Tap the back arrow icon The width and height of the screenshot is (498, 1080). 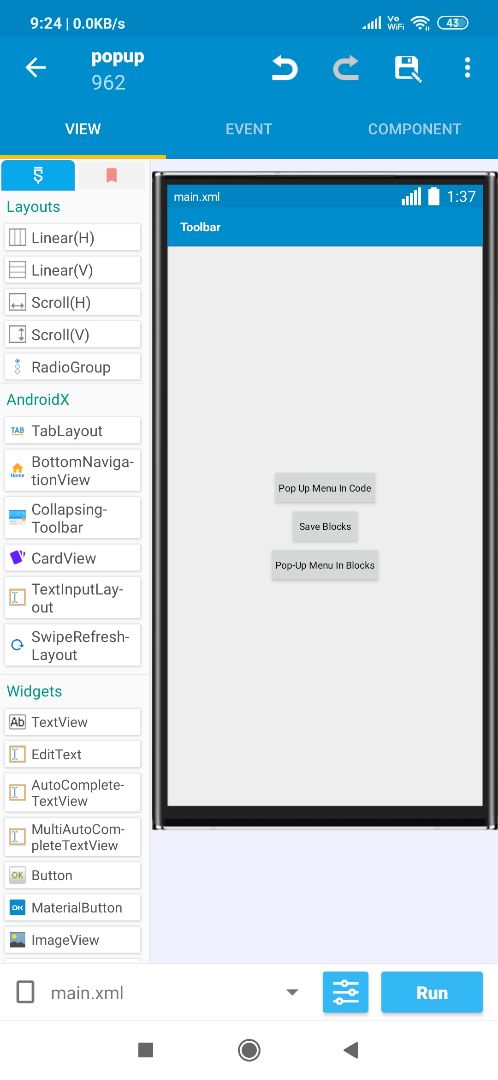(36, 68)
